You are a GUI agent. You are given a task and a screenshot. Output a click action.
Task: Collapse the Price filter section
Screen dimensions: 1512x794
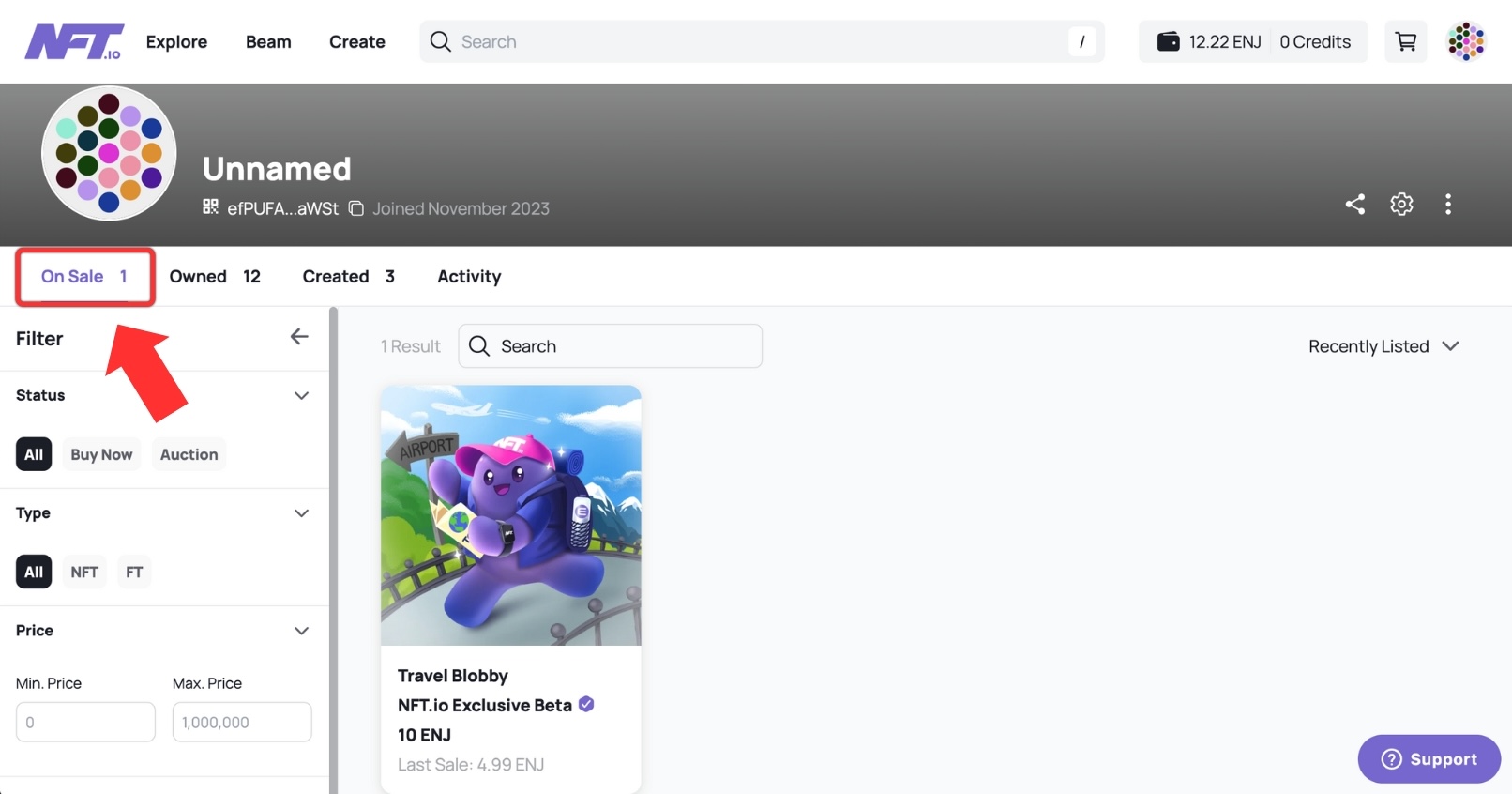[301, 631]
